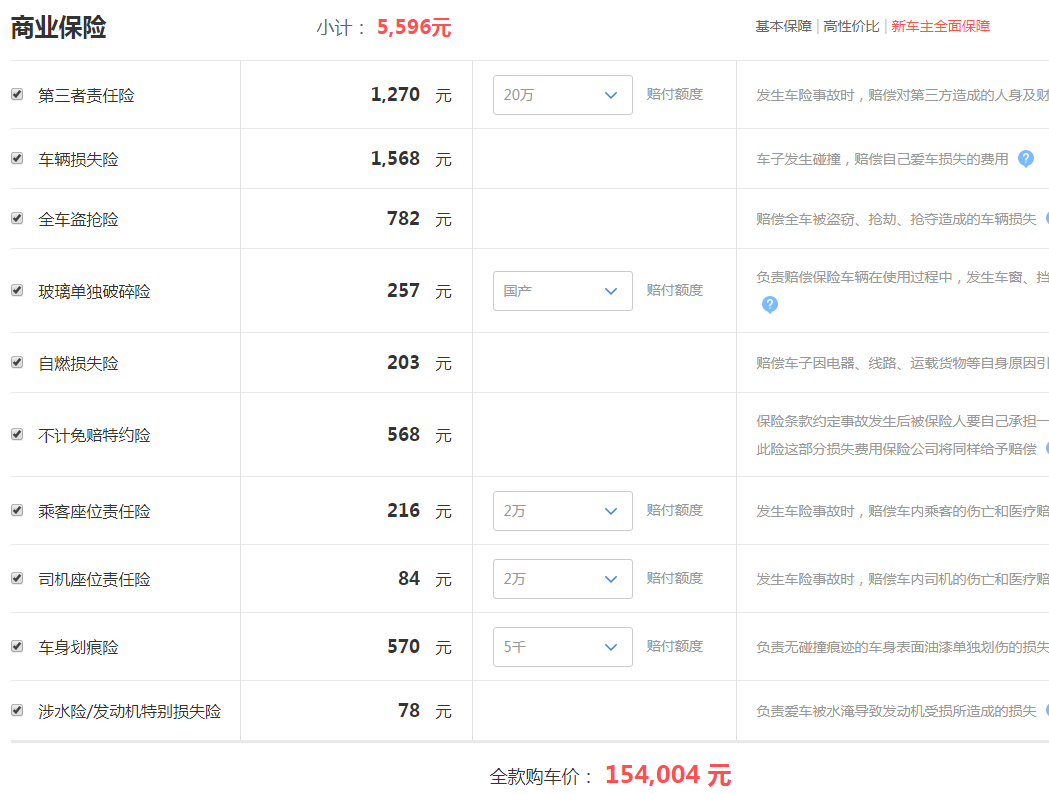Open the 20万 coverage dropdown for 第三者责任险
The width and height of the screenshot is (1049, 794).
pos(563,95)
